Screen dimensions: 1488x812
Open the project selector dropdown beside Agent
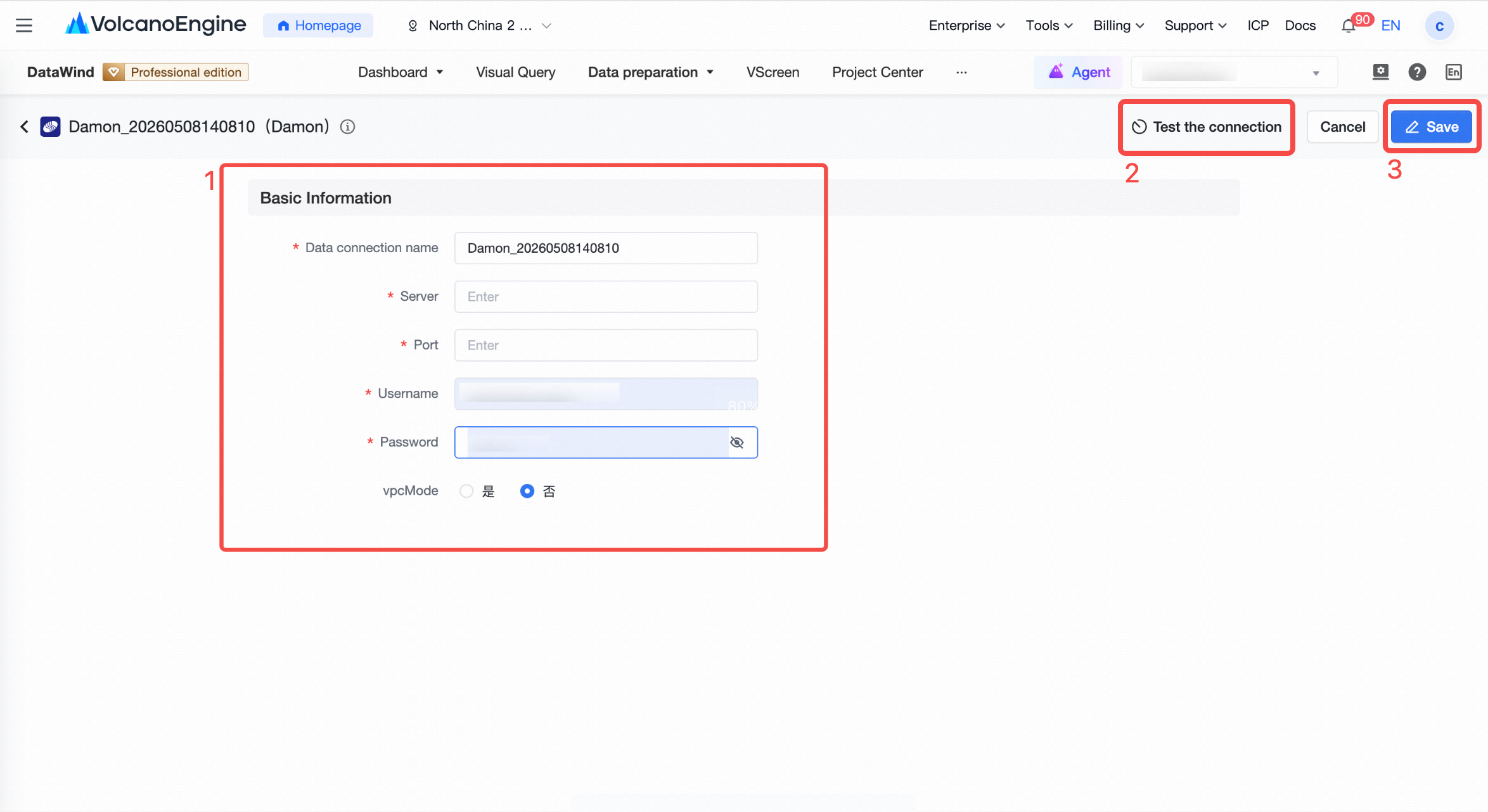click(1235, 72)
